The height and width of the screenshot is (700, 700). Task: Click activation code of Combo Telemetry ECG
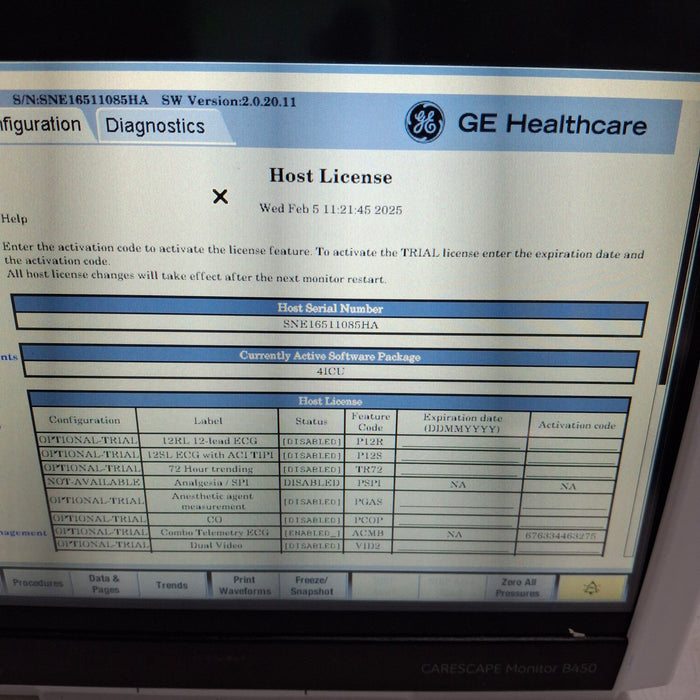click(561, 535)
